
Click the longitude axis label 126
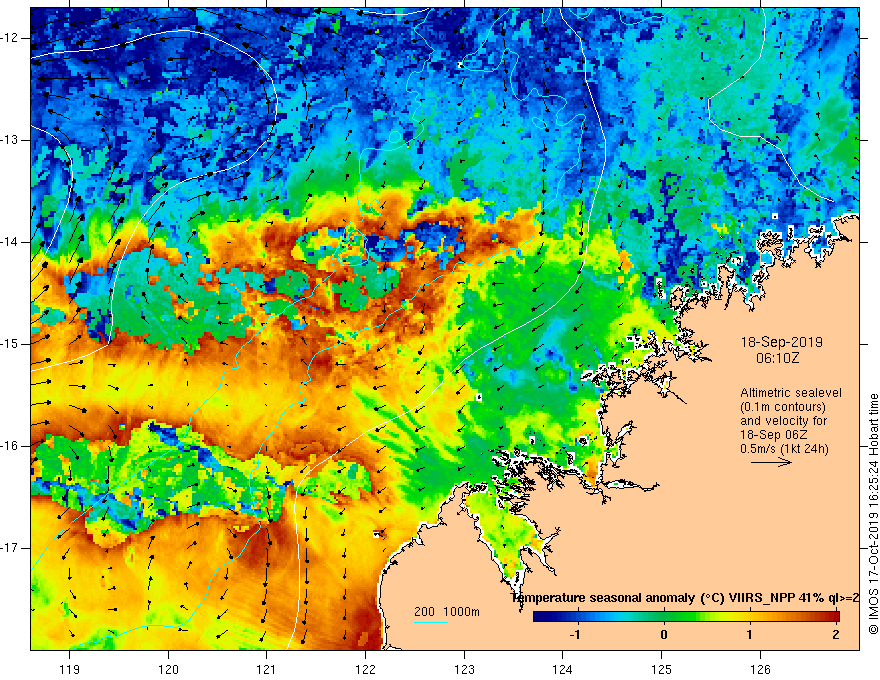[x=760, y=669]
